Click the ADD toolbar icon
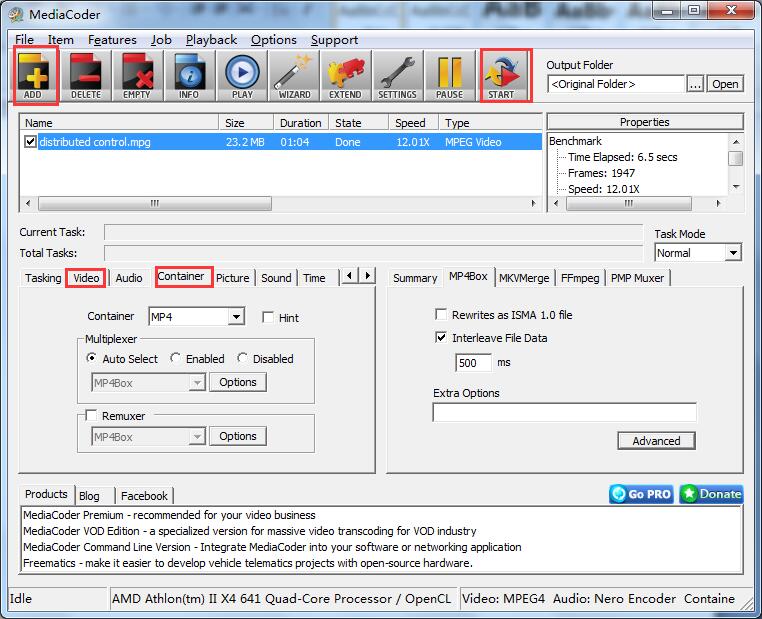This screenshot has height=619, width=762. pos(37,75)
